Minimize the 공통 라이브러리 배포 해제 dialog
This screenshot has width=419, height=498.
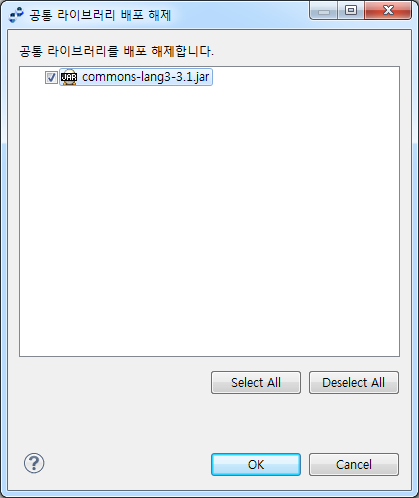324,11
